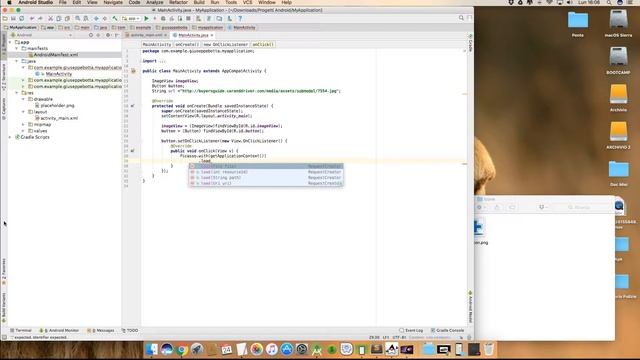This screenshot has height=360, width=640.
Task: Switch to the activity_main.xml editor tab
Action: point(146,36)
